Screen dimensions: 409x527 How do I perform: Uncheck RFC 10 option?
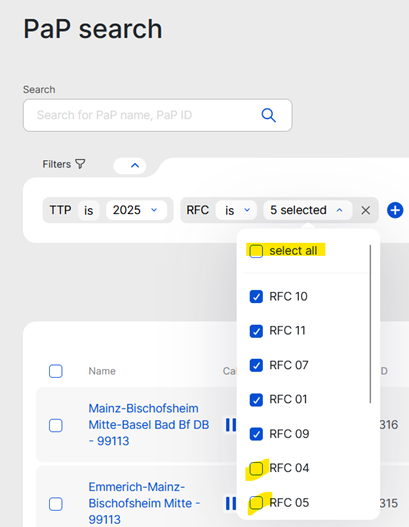256,297
